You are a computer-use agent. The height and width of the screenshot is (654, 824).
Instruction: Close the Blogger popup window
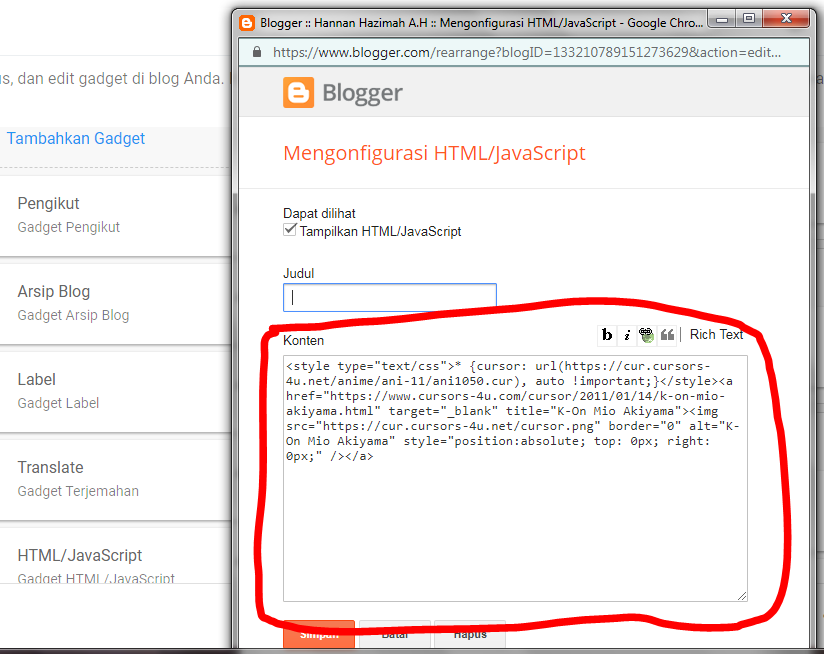tap(786, 19)
